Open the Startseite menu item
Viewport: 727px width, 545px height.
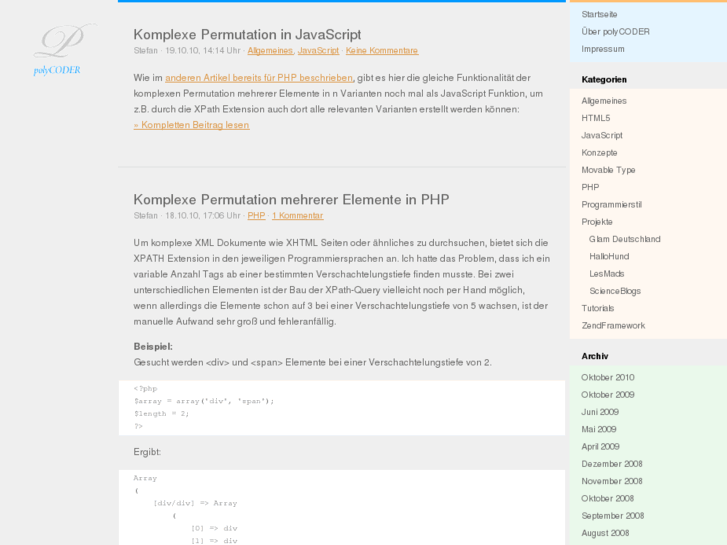click(x=599, y=14)
